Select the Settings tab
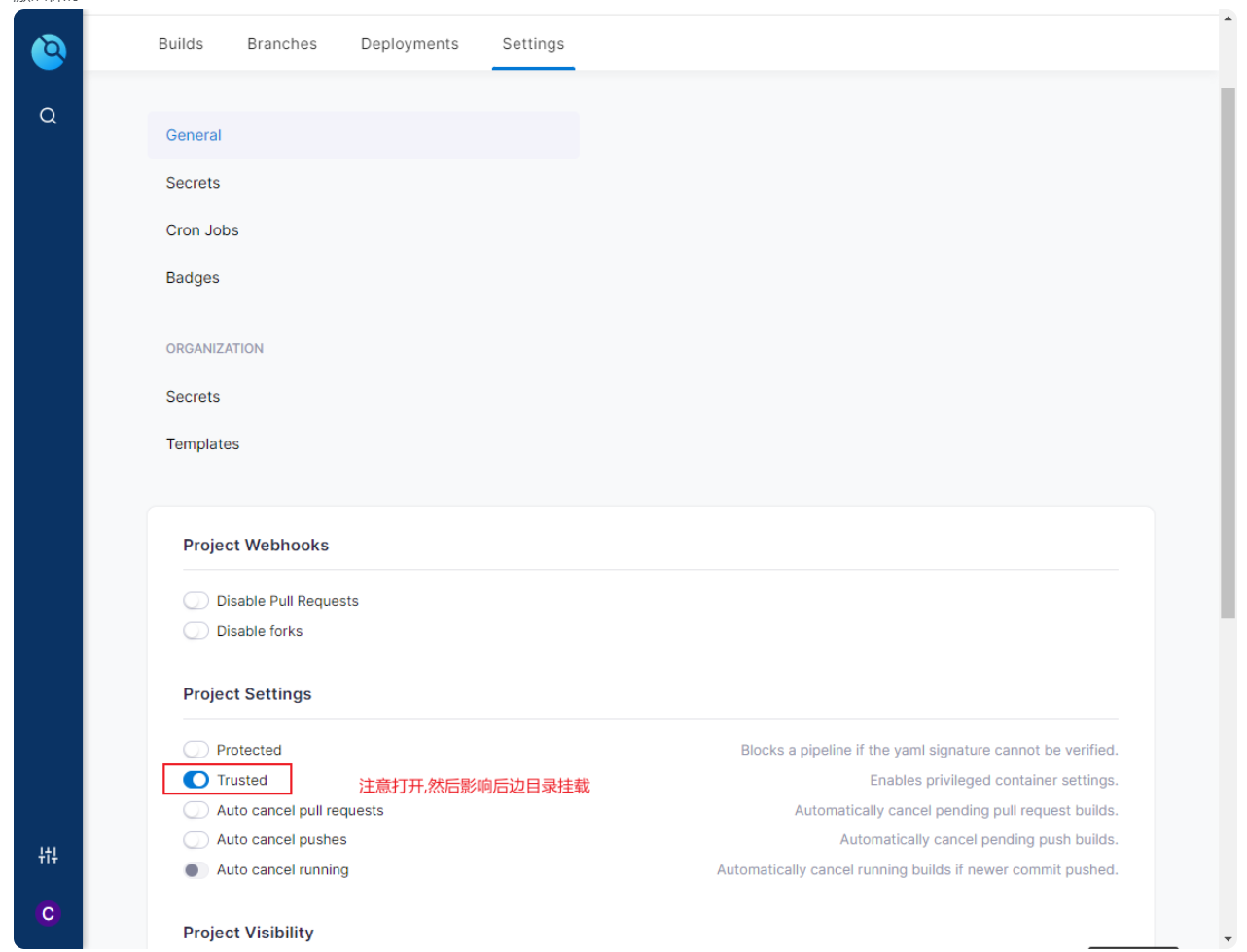The image size is (1247, 952). [533, 44]
